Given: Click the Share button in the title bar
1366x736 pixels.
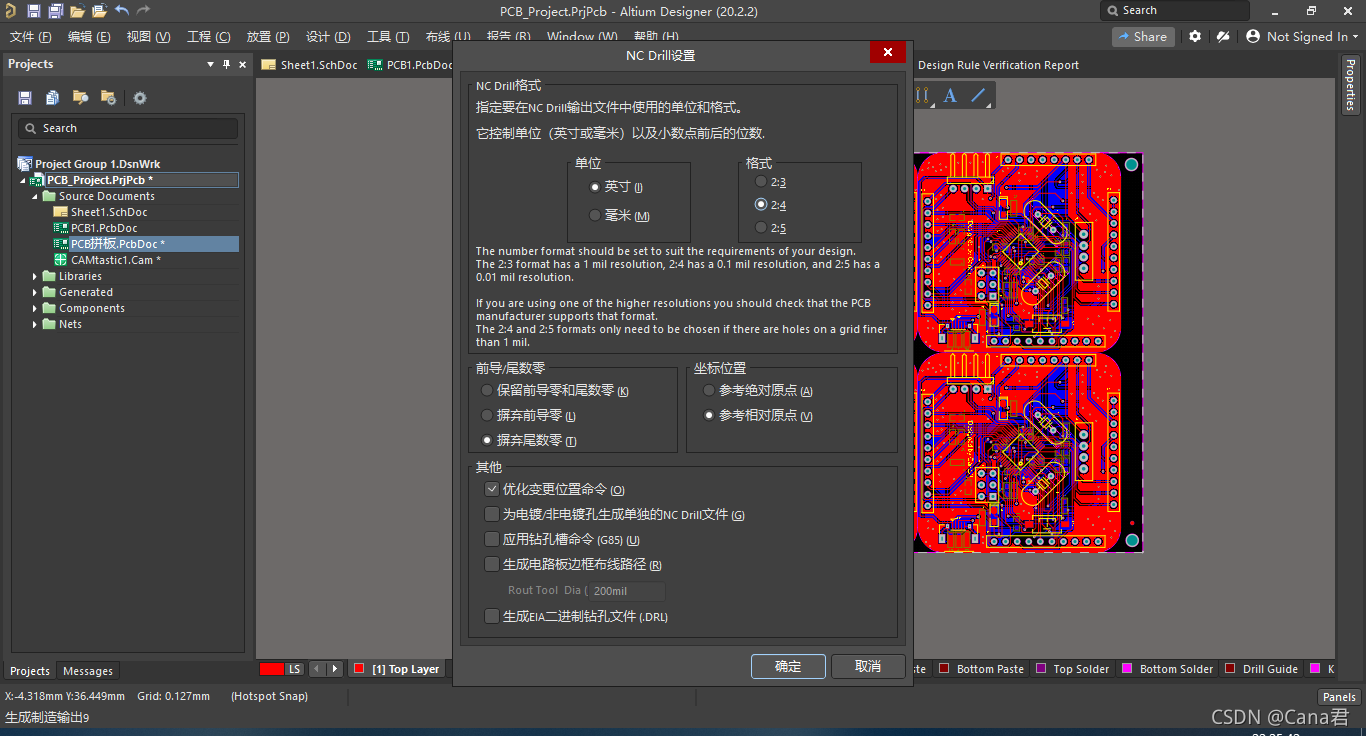Looking at the screenshot, I should click(1143, 36).
